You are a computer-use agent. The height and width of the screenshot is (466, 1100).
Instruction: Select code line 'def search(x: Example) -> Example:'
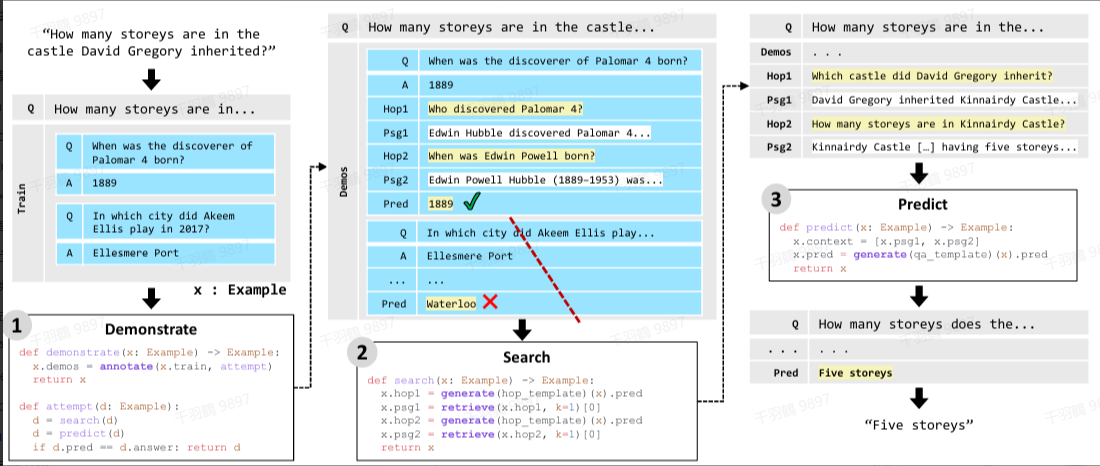point(481,380)
